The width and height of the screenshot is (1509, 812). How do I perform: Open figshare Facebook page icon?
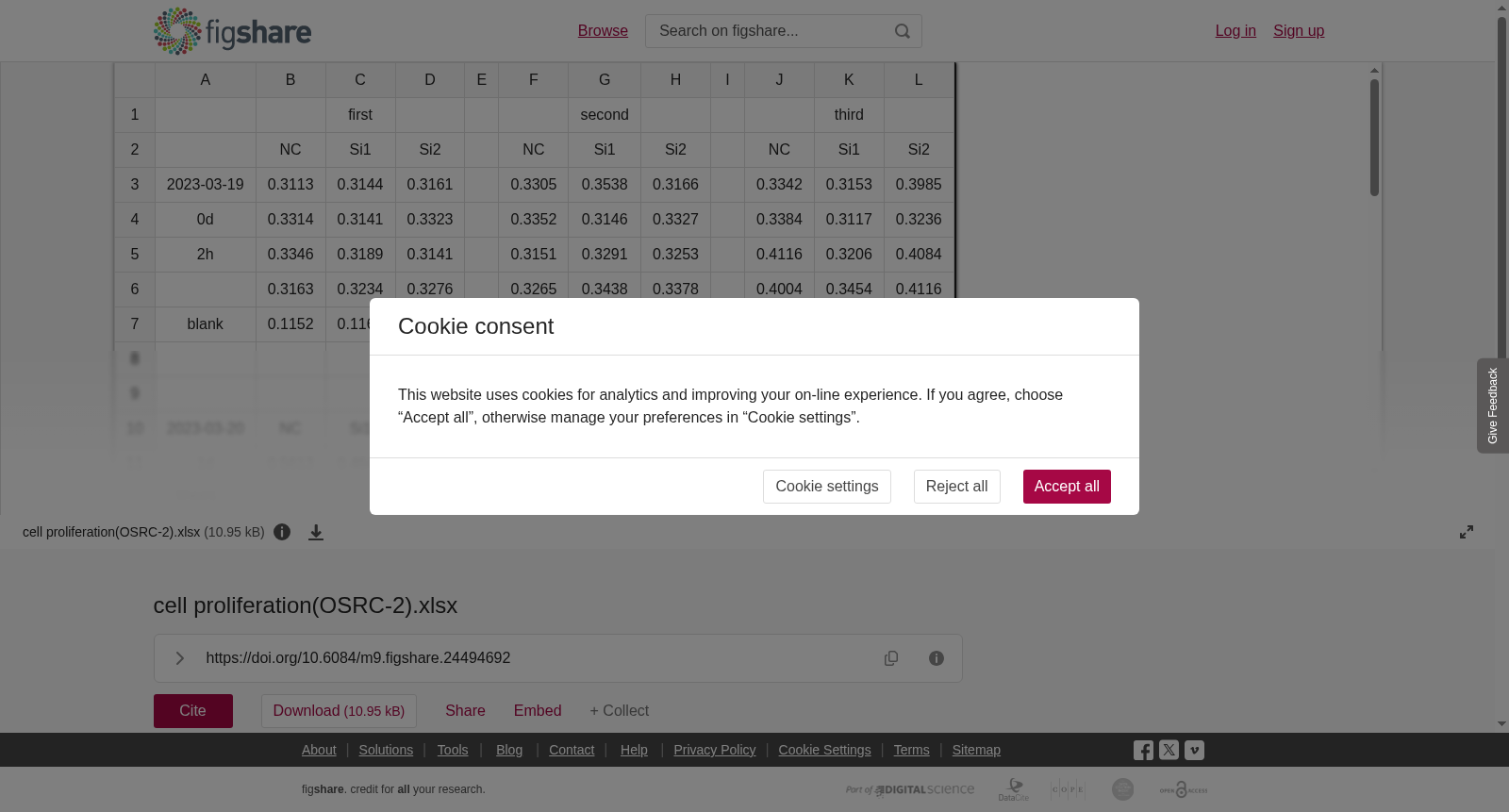(x=1143, y=751)
